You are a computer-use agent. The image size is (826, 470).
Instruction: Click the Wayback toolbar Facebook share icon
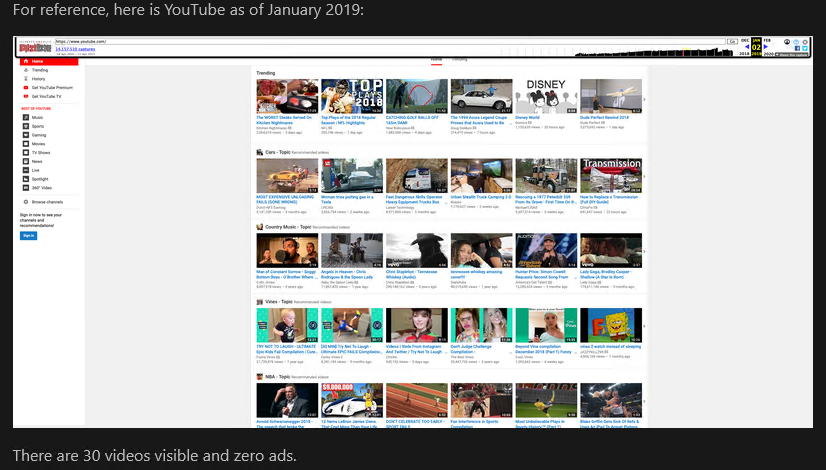798,48
